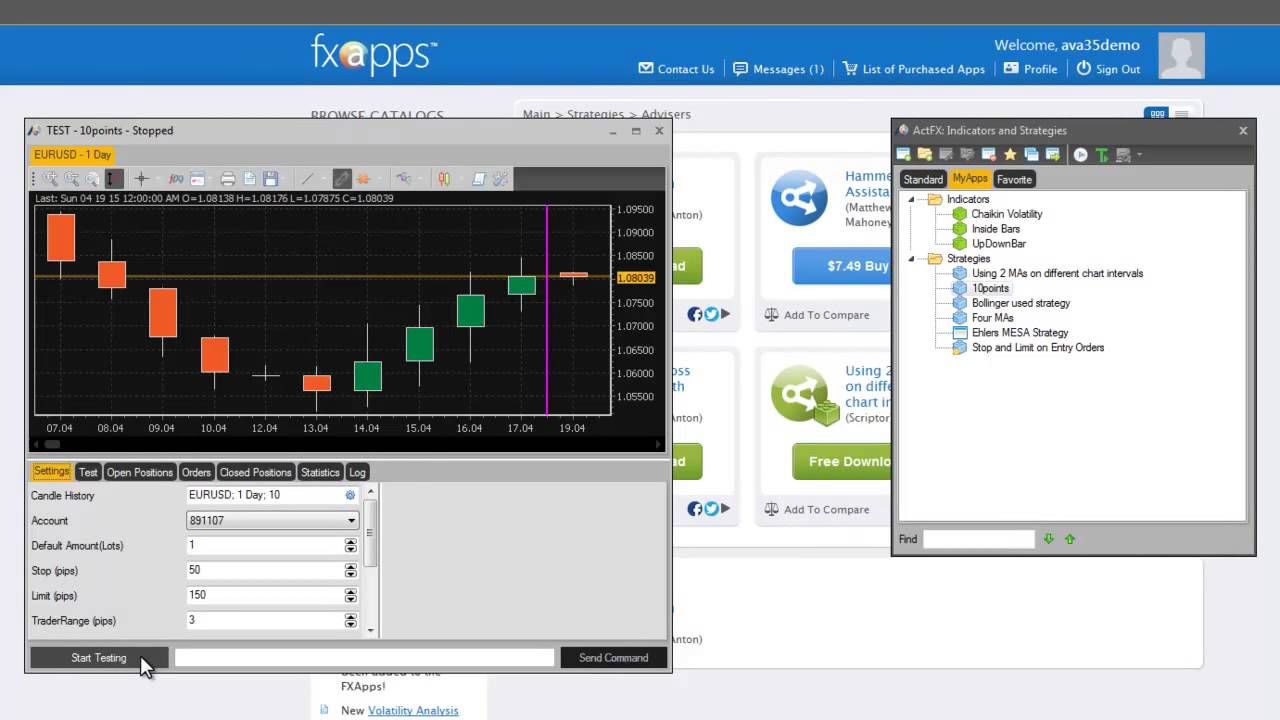This screenshot has height=720, width=1280.
Task: Click the List of Purchased Apps link
Action: 923,69
